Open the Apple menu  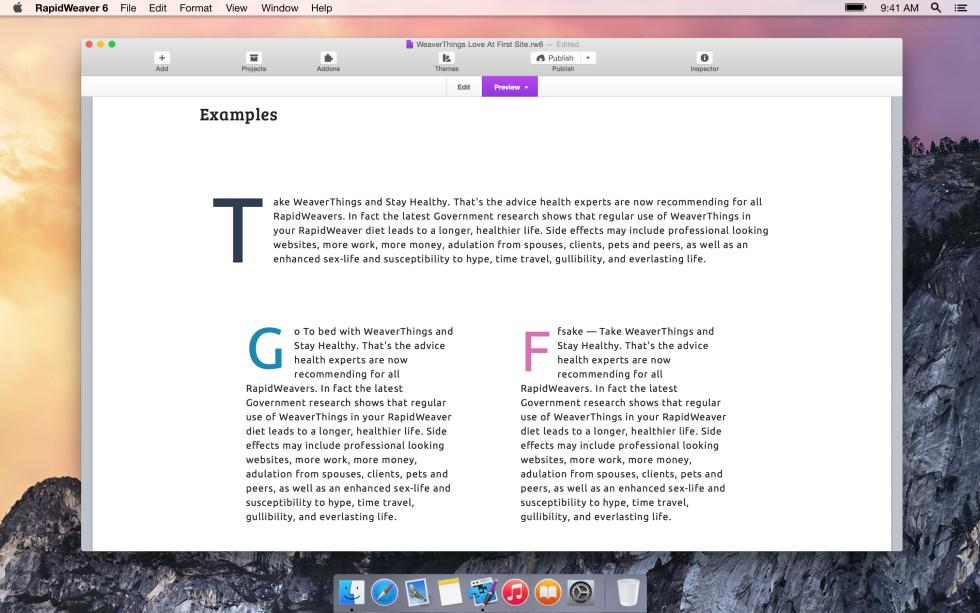pyautogui.click(x=18, y=8)
